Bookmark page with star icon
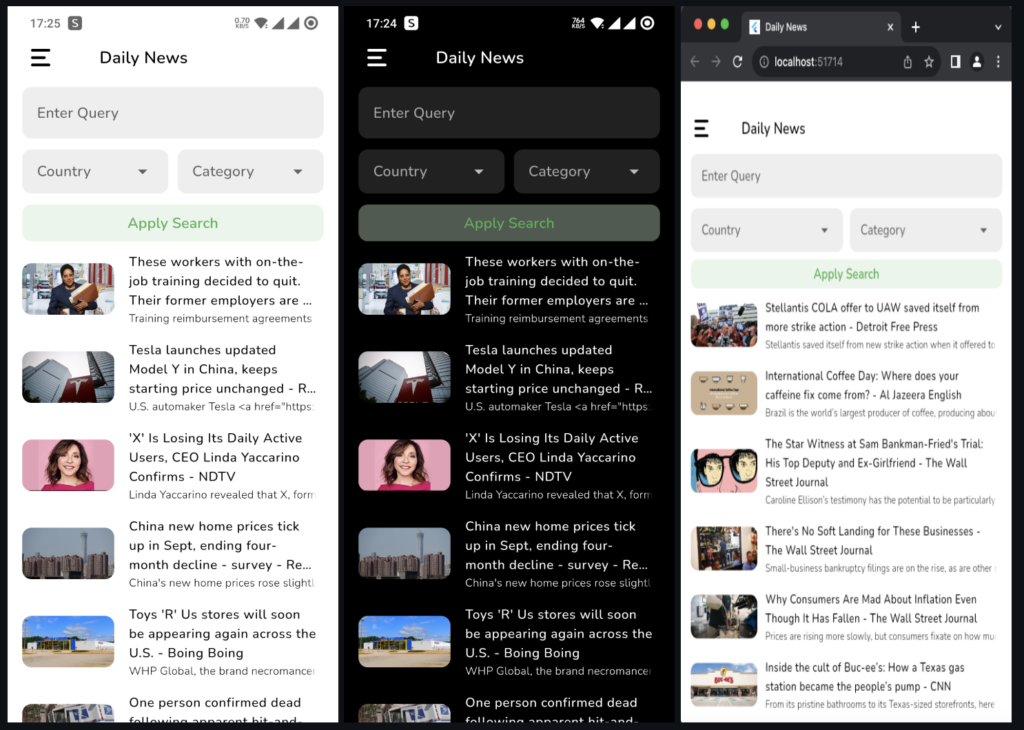The image size is (1024, 730). pyautogui.click(x=929, y=62)
